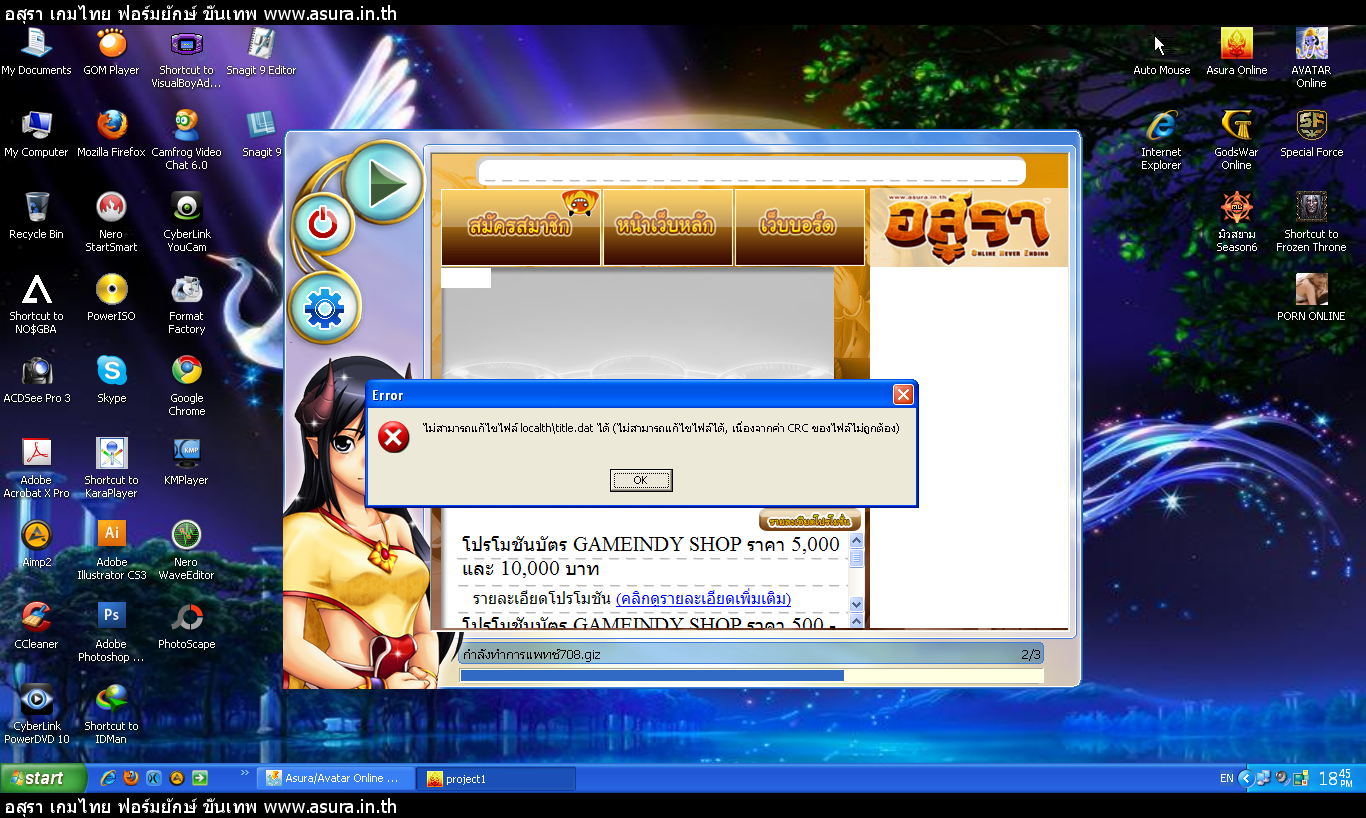
Task: Click the EN language indicator
Action: (1226, 778)
